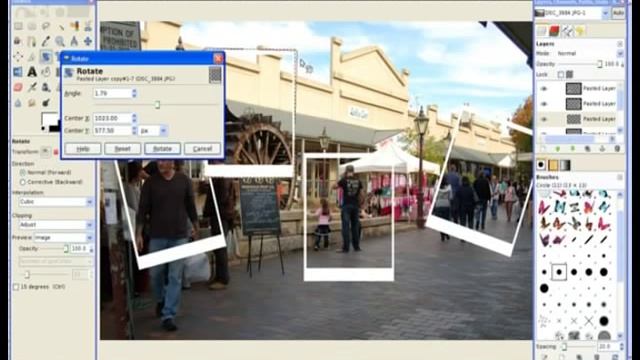Viewport: 640px width, 360px height.
Task: Enable 15 degrees constraint checkbox
Action: point(16,287)
